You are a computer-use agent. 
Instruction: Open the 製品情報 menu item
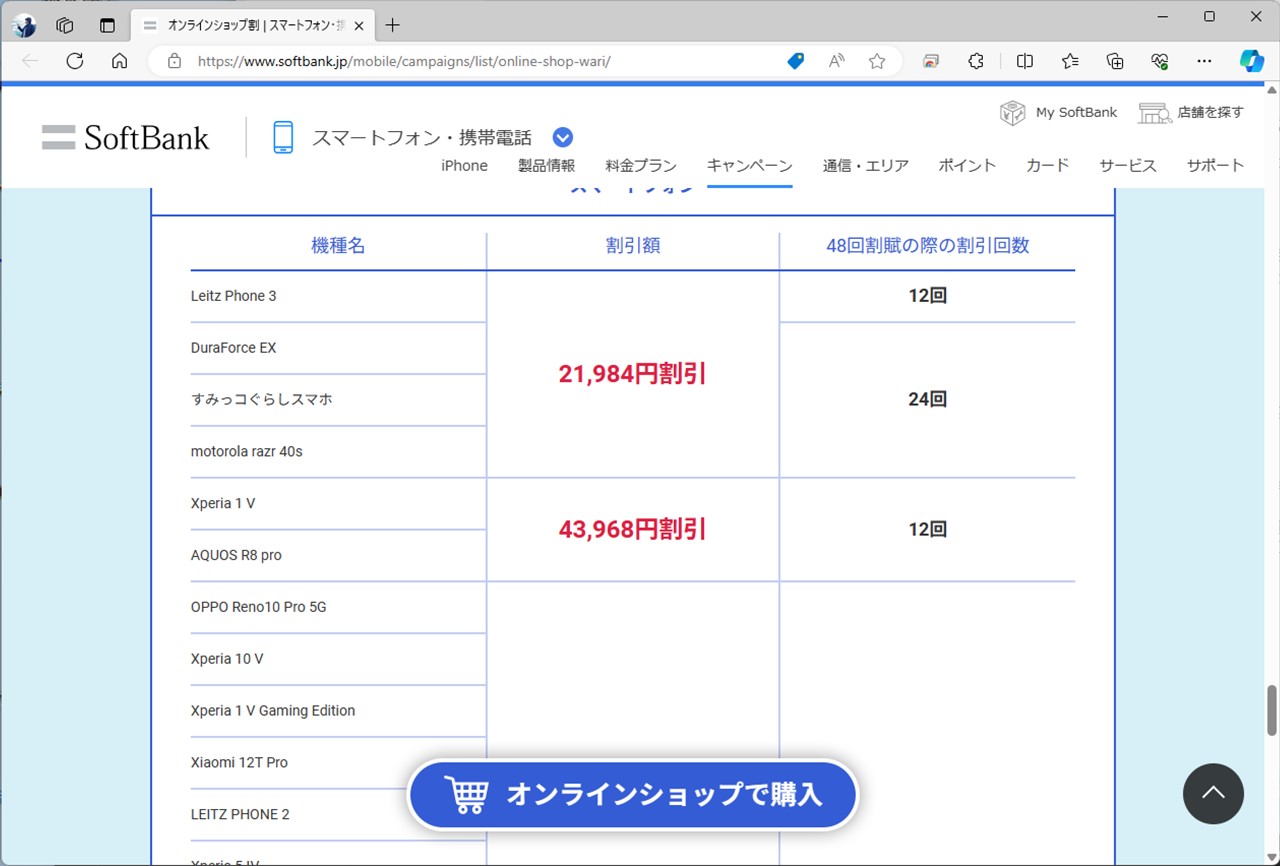pos(547,166)
